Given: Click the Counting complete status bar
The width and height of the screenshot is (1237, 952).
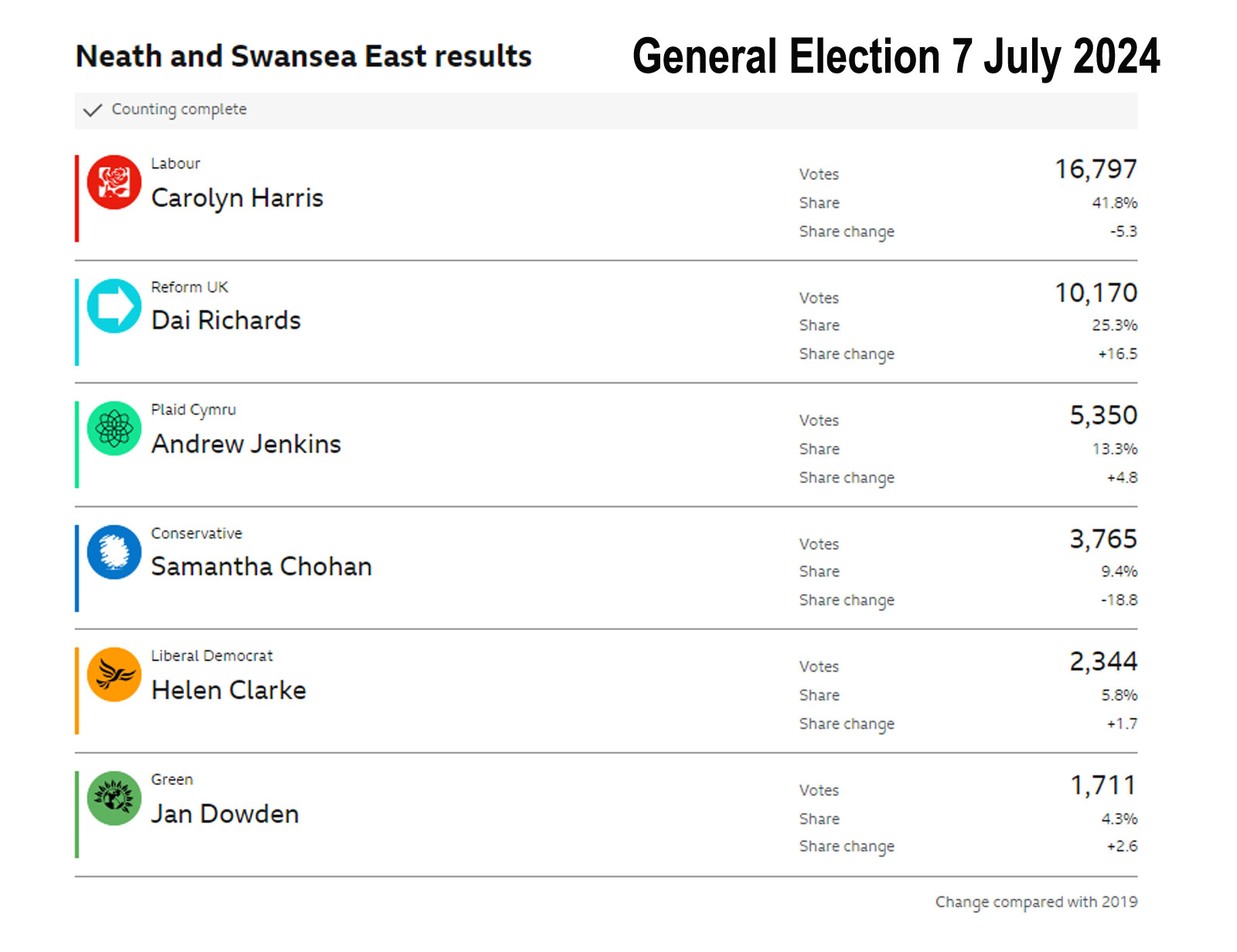Looking at the screenshot, I should click(x=606, y=110).
